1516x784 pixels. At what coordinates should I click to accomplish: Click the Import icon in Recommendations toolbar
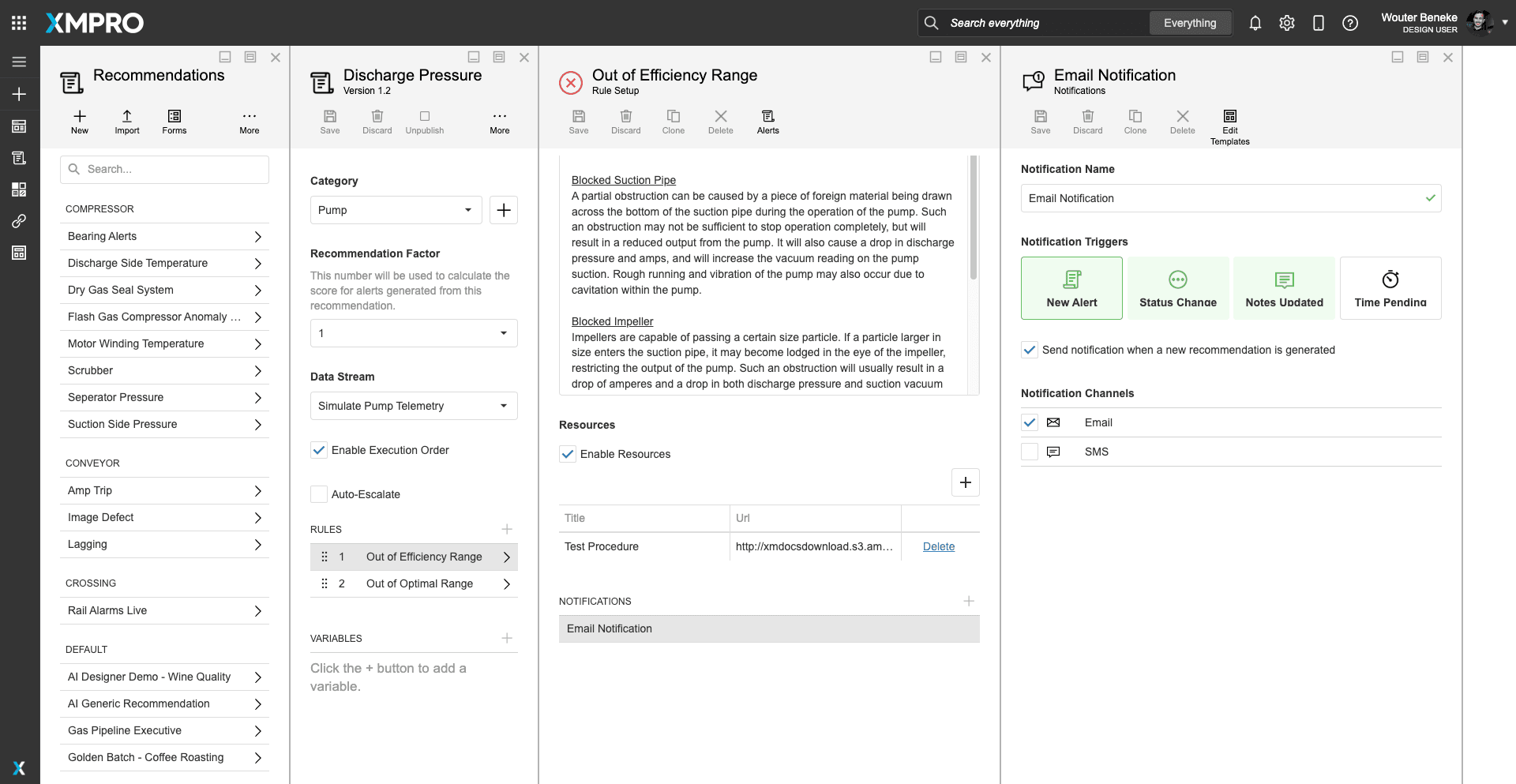tap(126, 117)
